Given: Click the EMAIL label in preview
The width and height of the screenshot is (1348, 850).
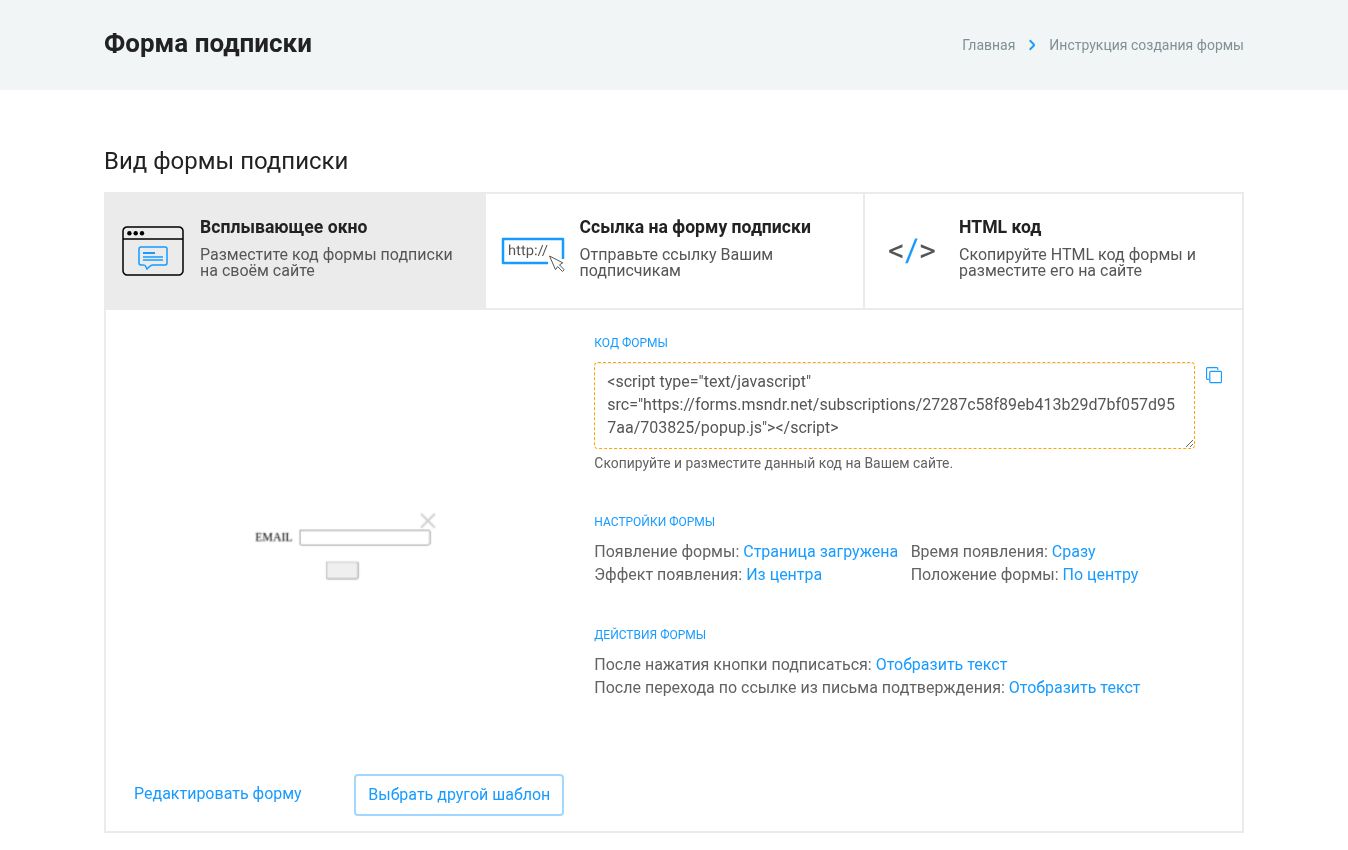Looking at the screenshot, I should [274, 538].
